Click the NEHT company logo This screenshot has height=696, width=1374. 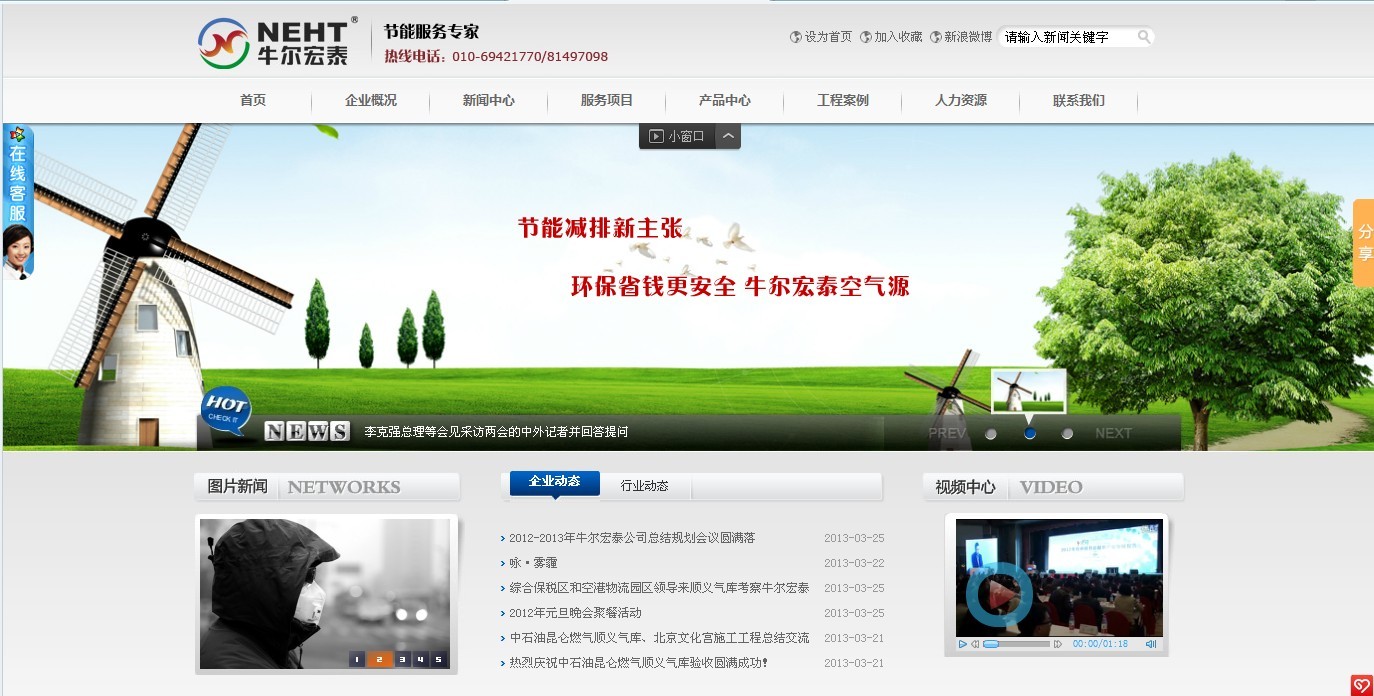(274, 43)
